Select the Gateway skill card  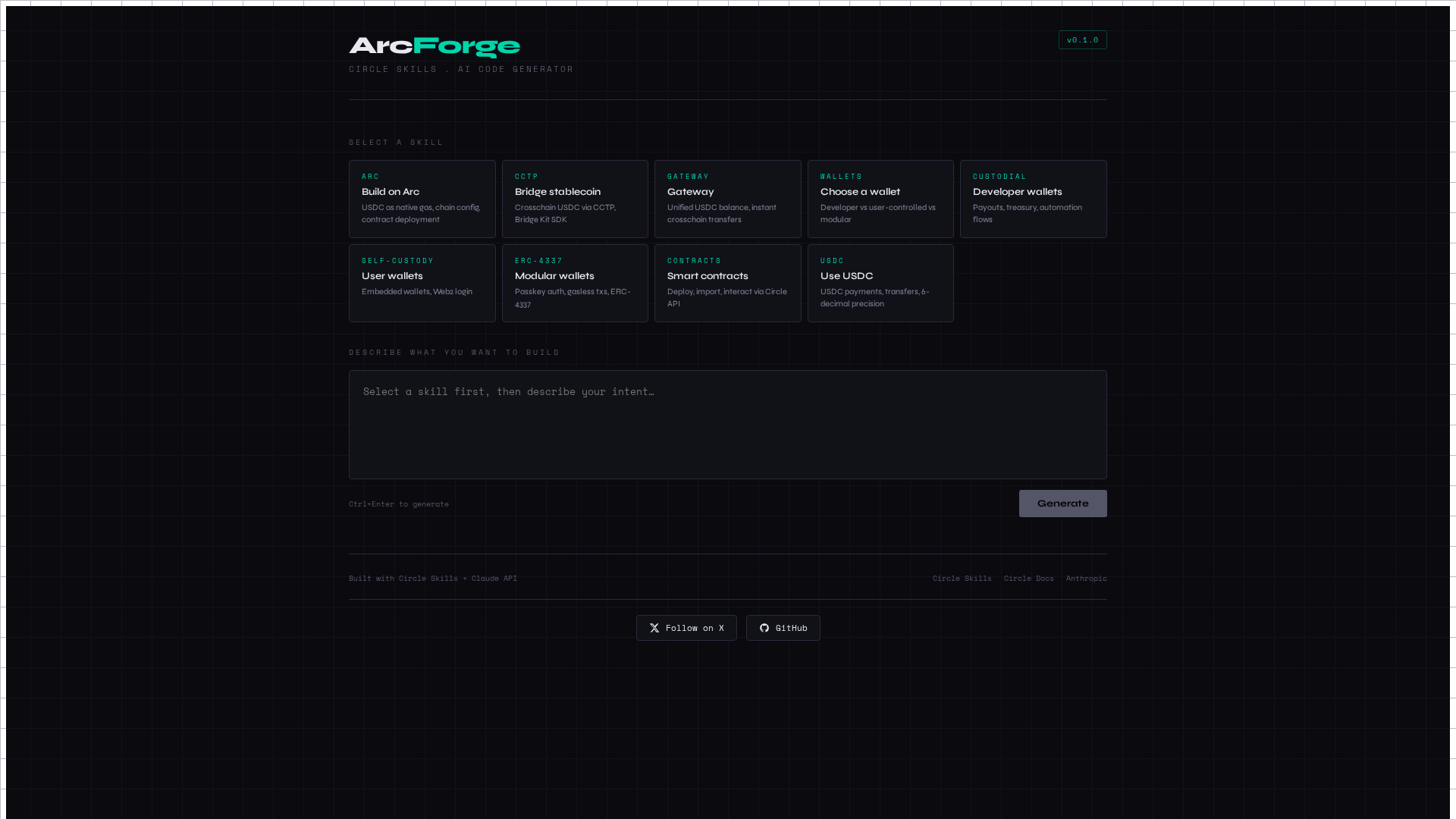tap(728, 199)
